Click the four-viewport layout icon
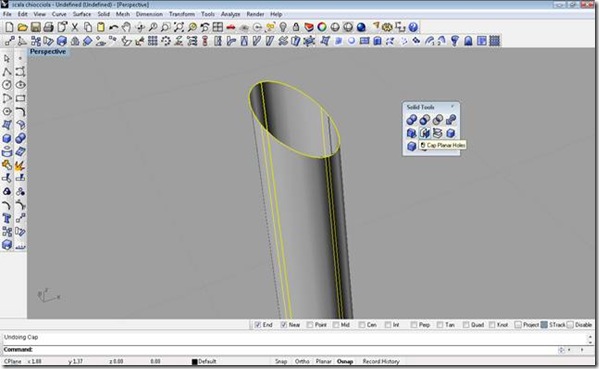 (x=218, y=27)
